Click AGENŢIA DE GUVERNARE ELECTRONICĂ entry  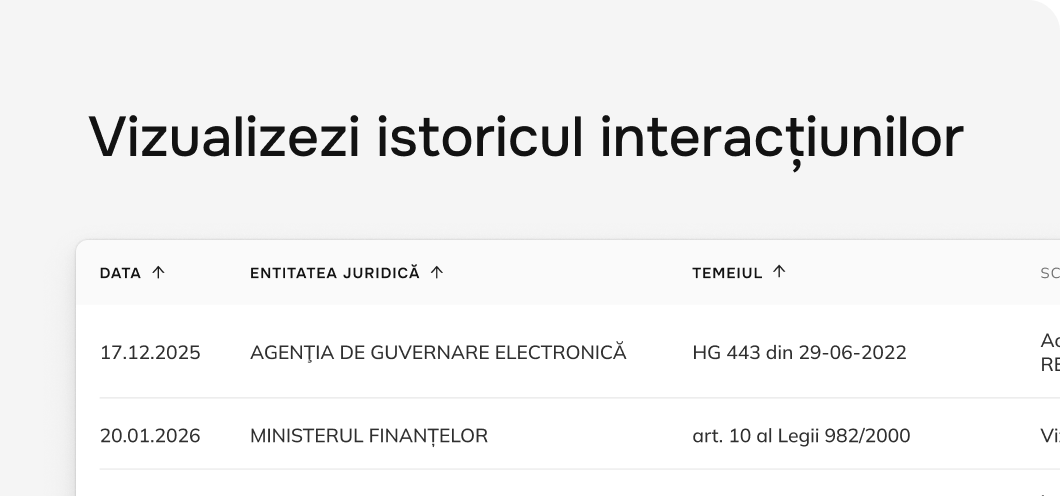(x=438, y=353)
